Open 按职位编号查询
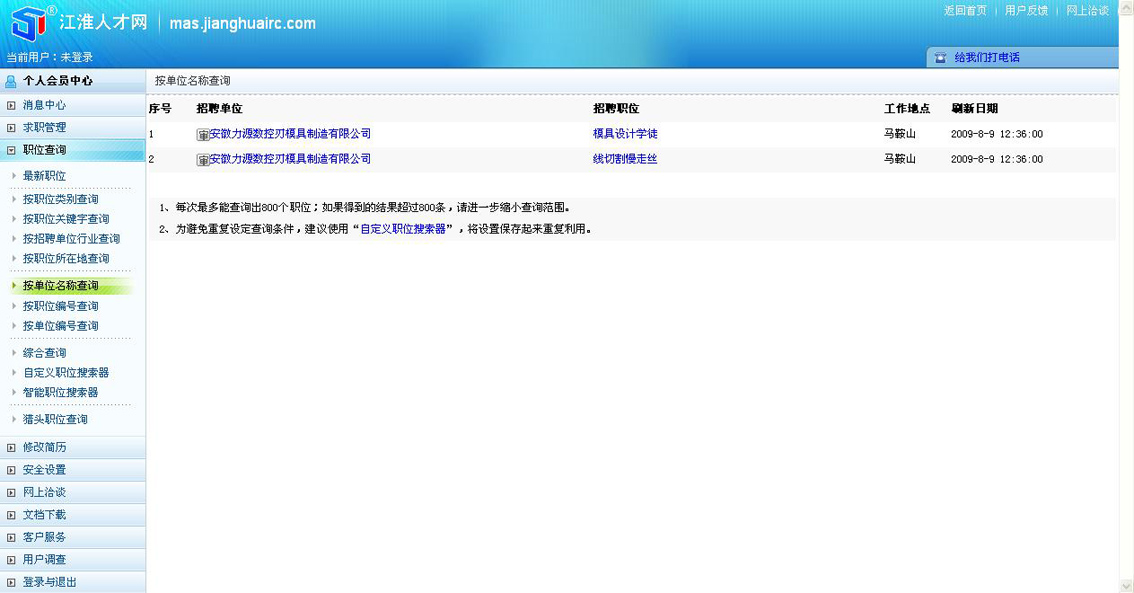Screen dimensions: 1134x593 [61, 306]
